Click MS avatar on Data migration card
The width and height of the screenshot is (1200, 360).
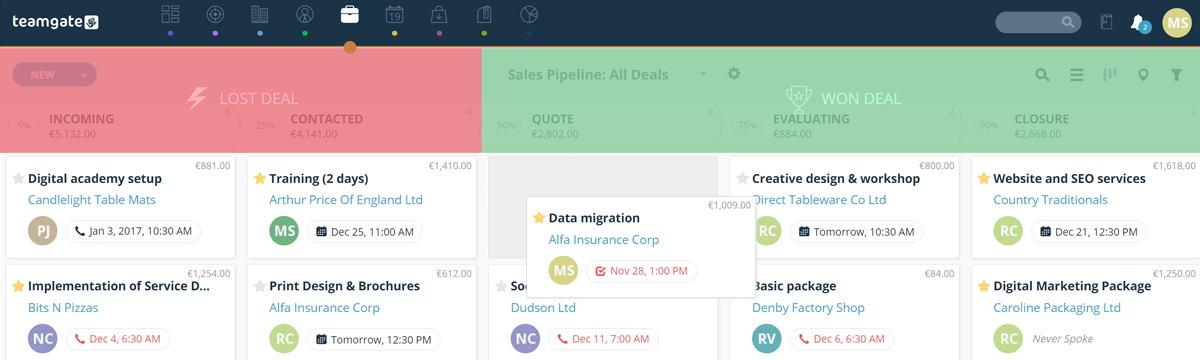click(564, 271)
